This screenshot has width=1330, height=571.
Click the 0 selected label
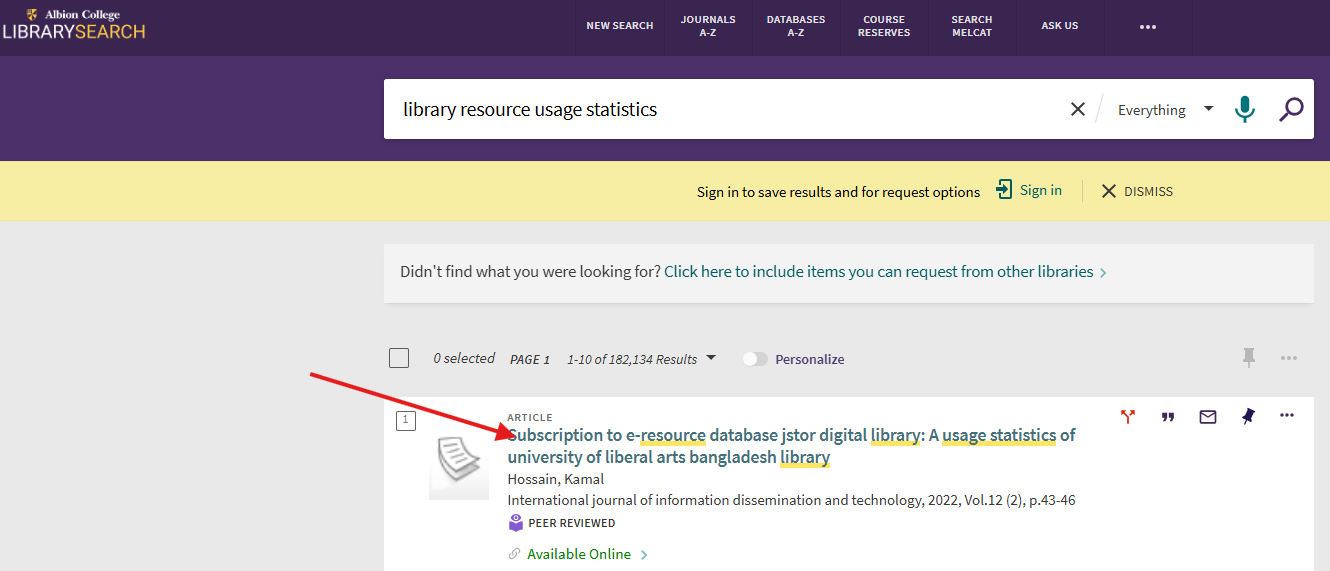tap(464, 358)
